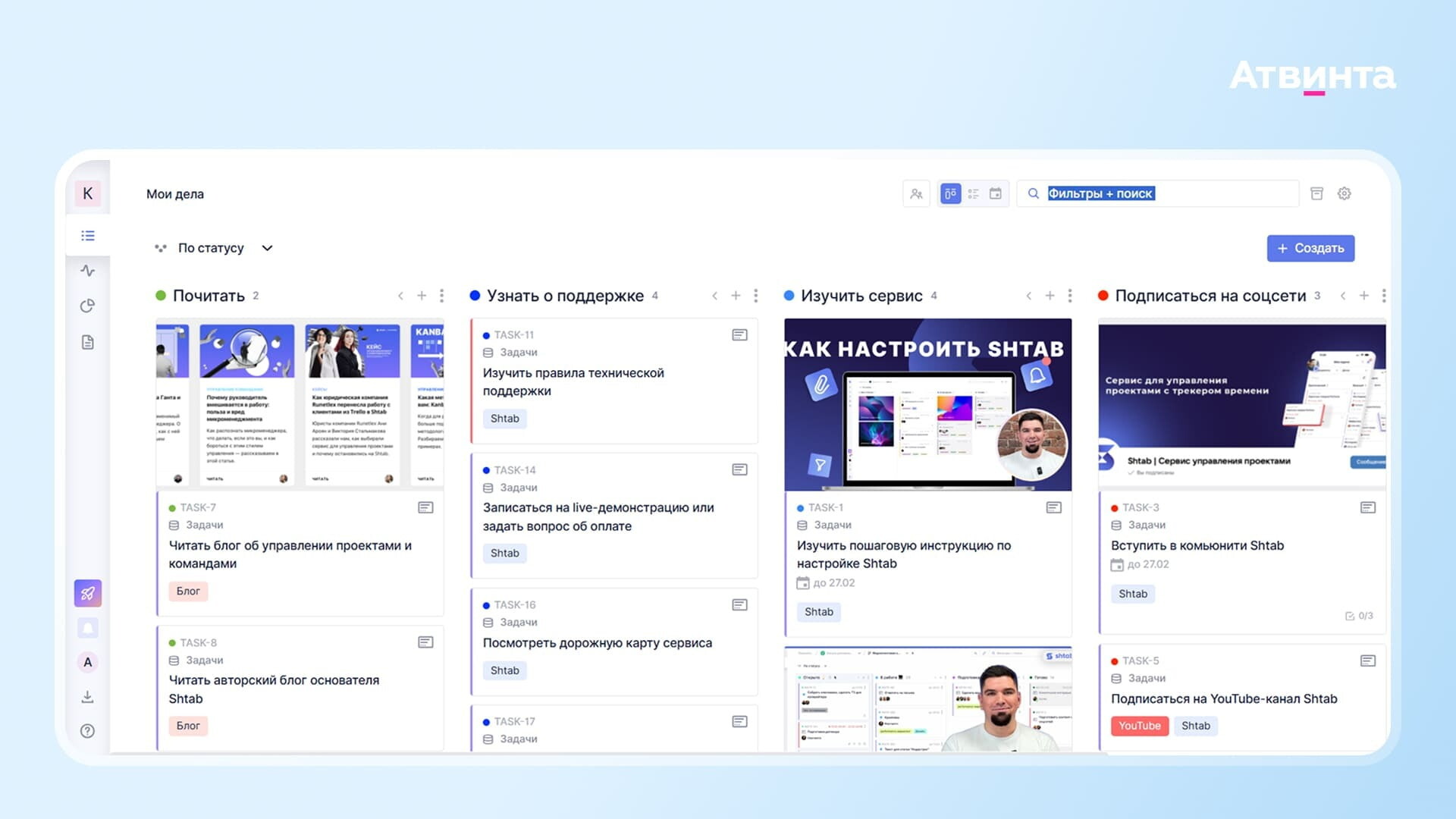Click the red YouTube tag
Screen dimensions: 1456x819
1140,726
